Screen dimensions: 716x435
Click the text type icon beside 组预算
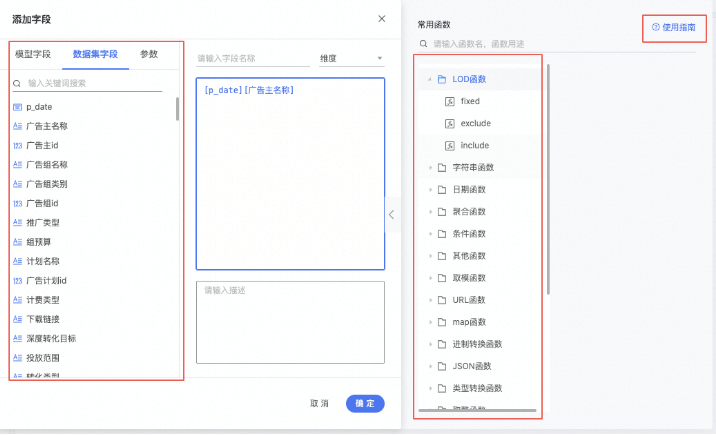pos(17,242)
